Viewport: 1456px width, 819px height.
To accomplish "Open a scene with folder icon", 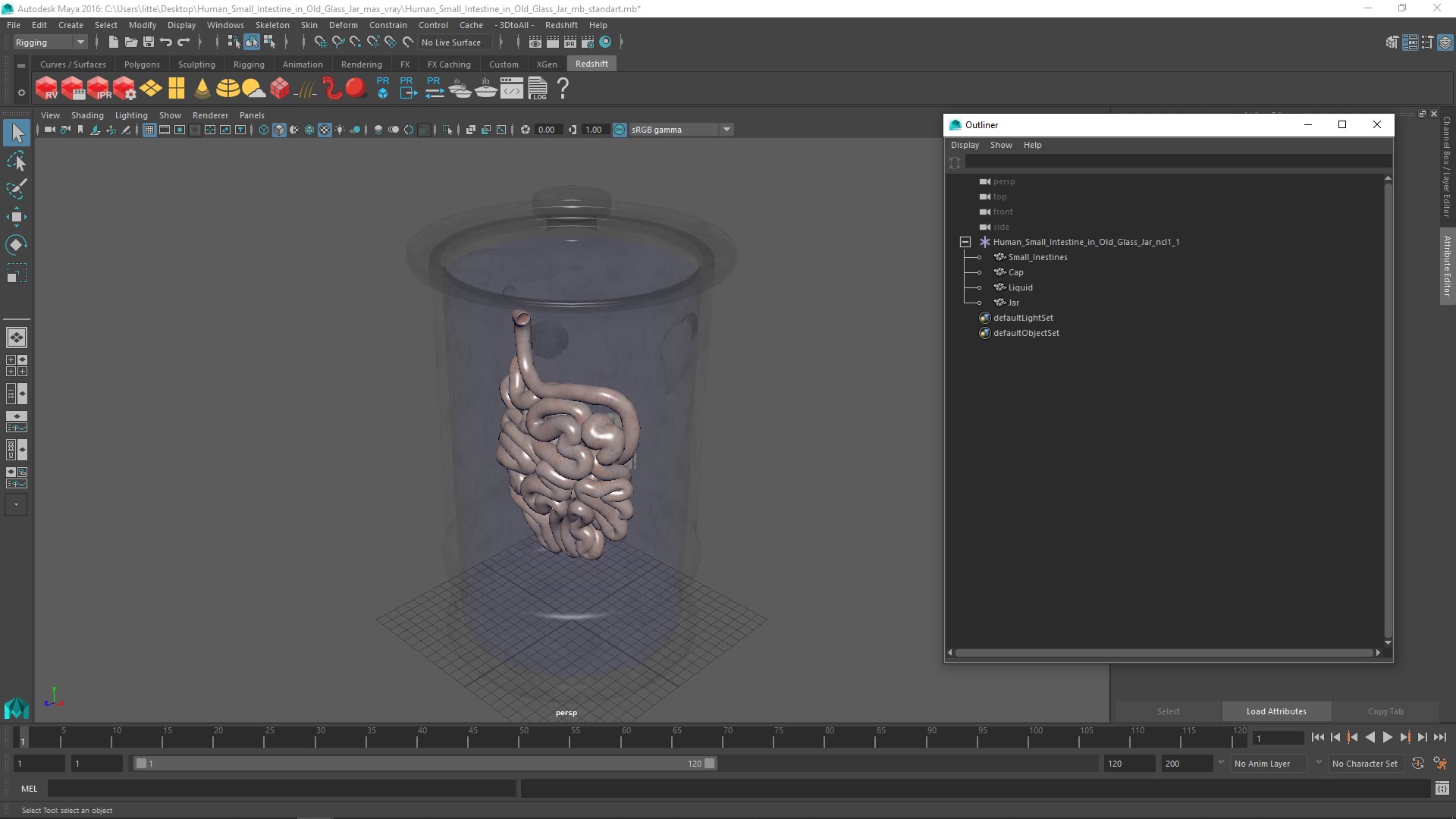I will click(x=130, y=42).
